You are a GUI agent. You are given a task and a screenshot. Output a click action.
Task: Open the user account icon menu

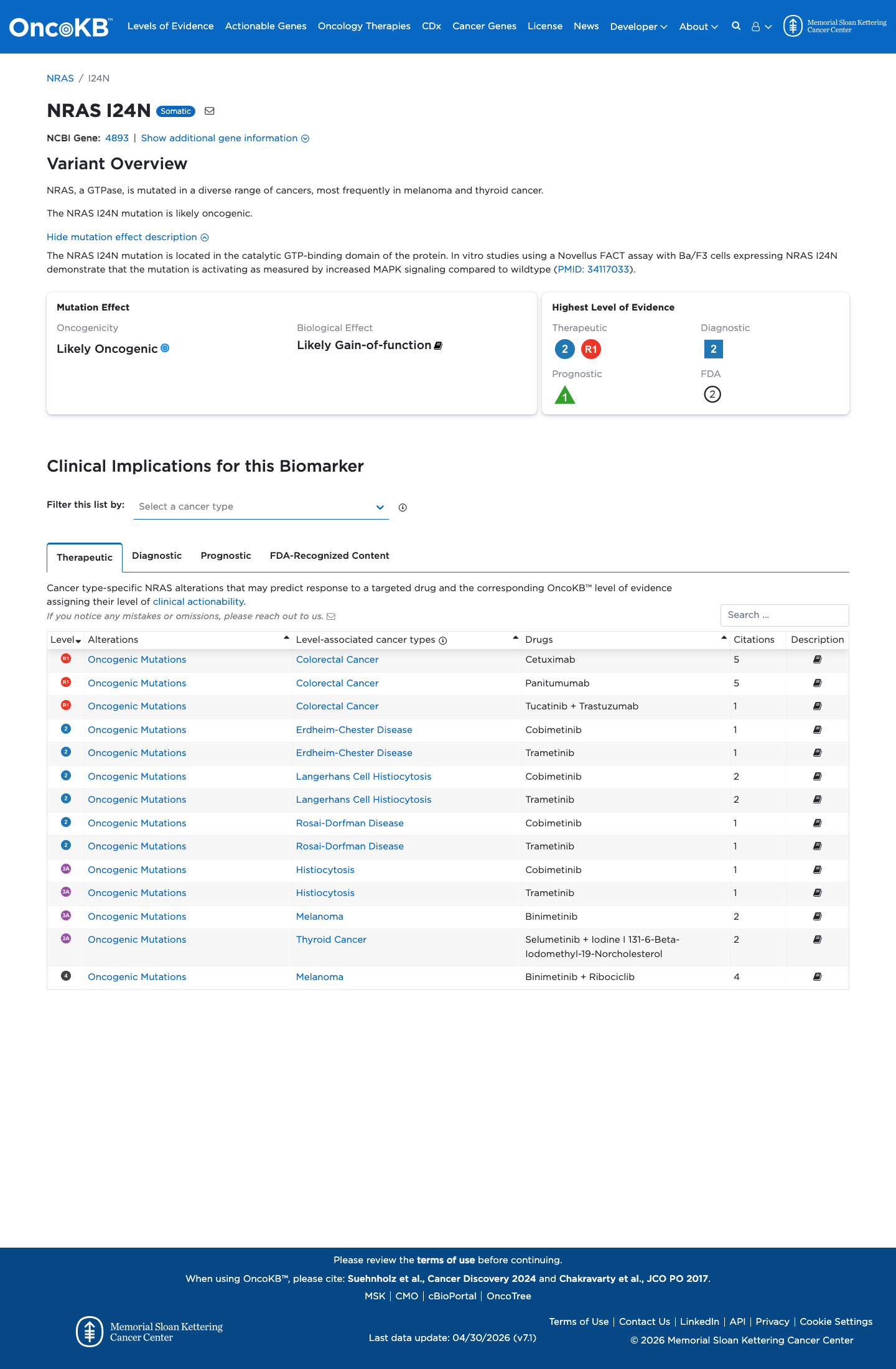coord(761,27)
